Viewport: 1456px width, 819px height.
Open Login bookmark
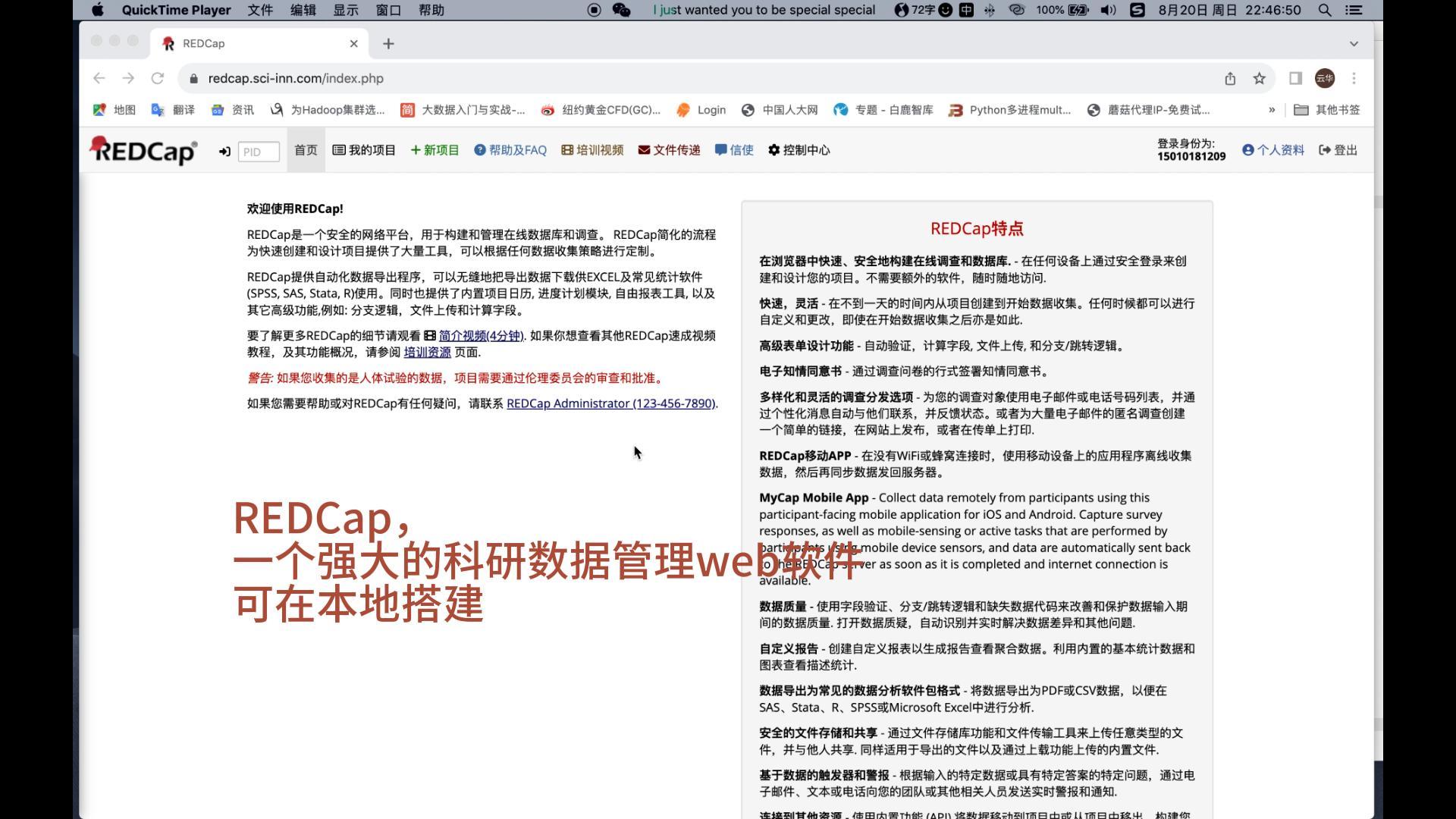pos(701,110)
